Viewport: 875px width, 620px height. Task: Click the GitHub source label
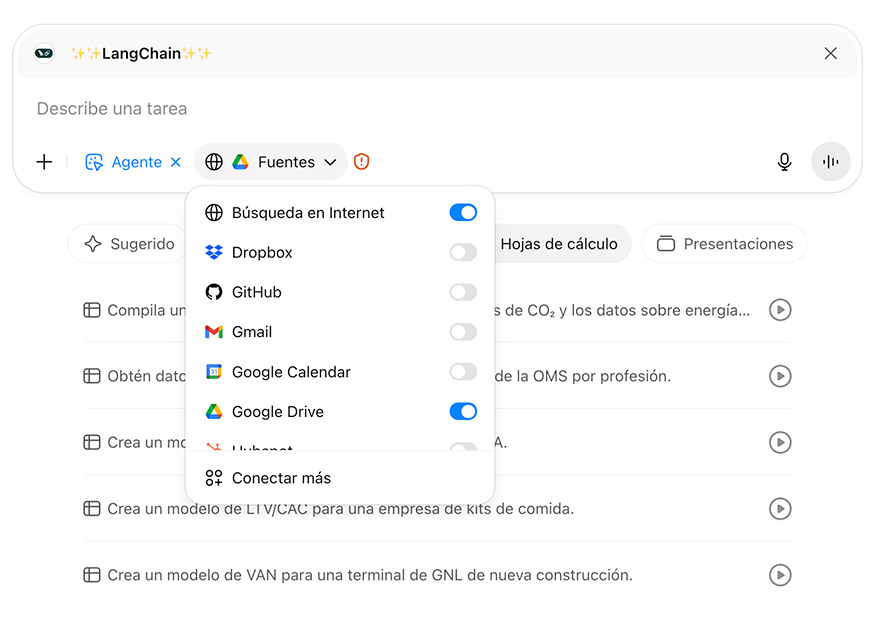click(257, 292)
